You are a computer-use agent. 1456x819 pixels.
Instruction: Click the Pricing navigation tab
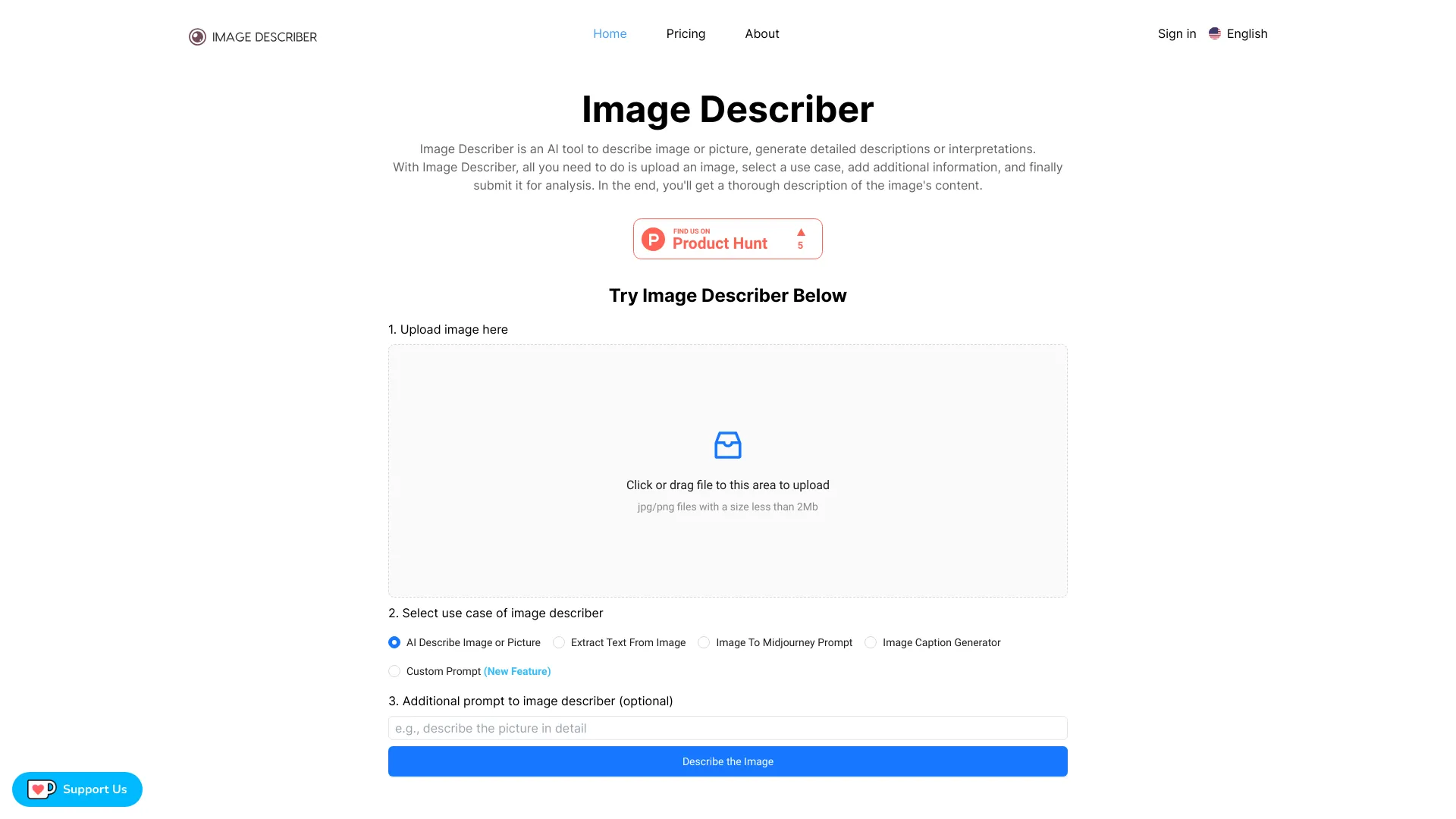[x=686, y=33]
